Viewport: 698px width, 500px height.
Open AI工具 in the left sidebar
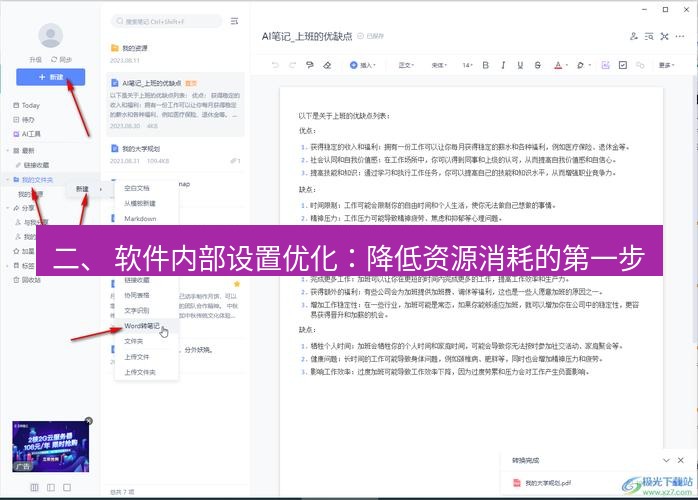tap(27, 134)
